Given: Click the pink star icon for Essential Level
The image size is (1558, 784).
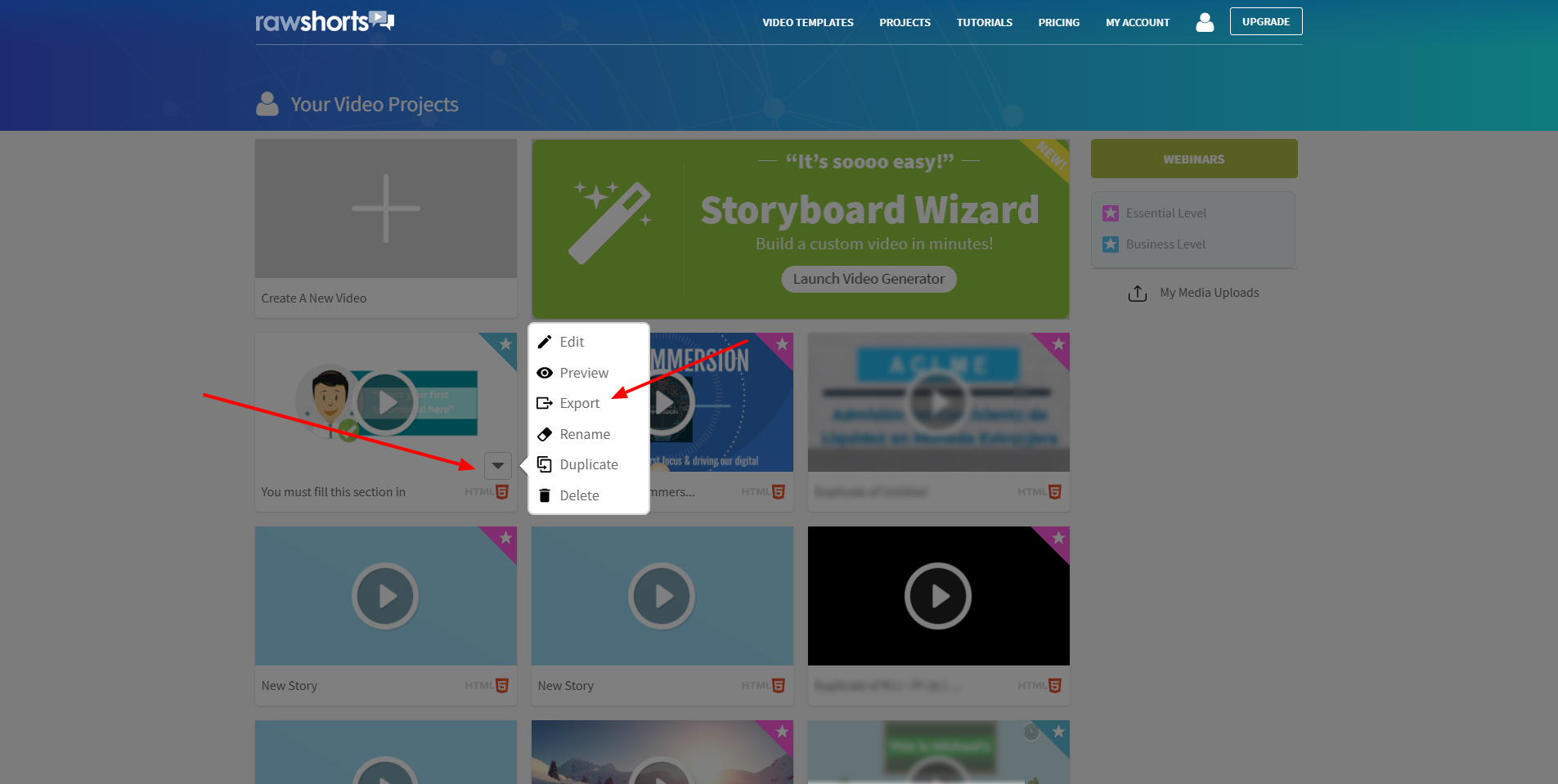Looking at the screenshot, I should tap(1111, 213).
